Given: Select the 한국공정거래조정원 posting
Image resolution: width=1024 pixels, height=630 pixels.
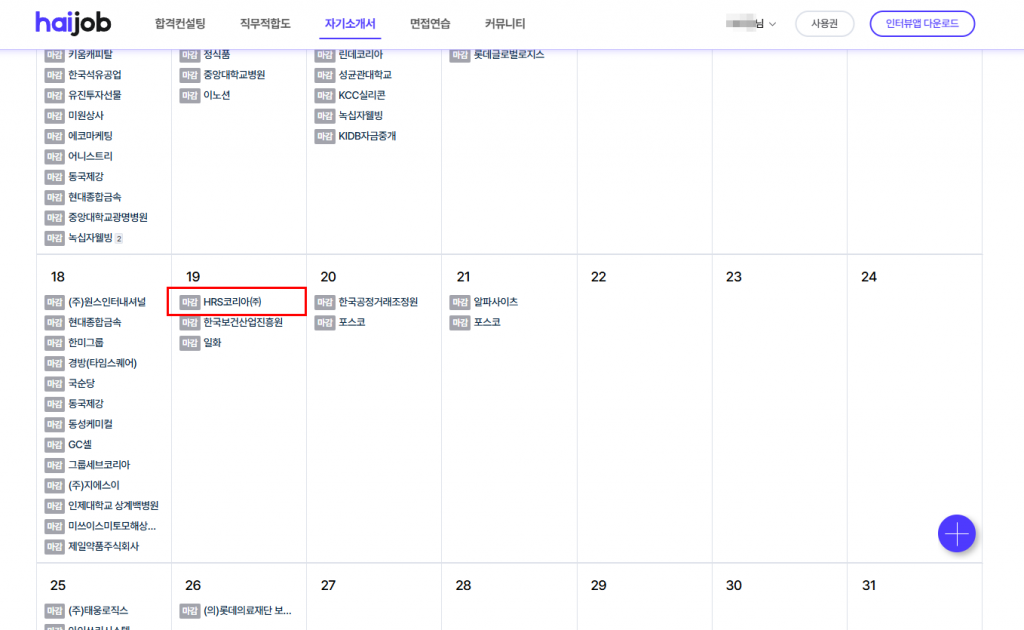Looking at the screenshot, I should (x=378, y=302).
